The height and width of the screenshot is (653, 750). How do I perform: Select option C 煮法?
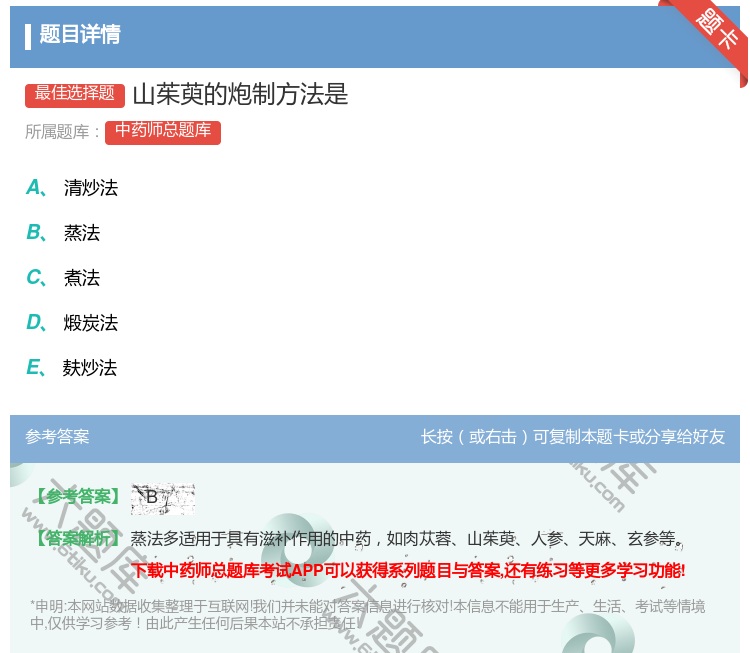point(63,277)
